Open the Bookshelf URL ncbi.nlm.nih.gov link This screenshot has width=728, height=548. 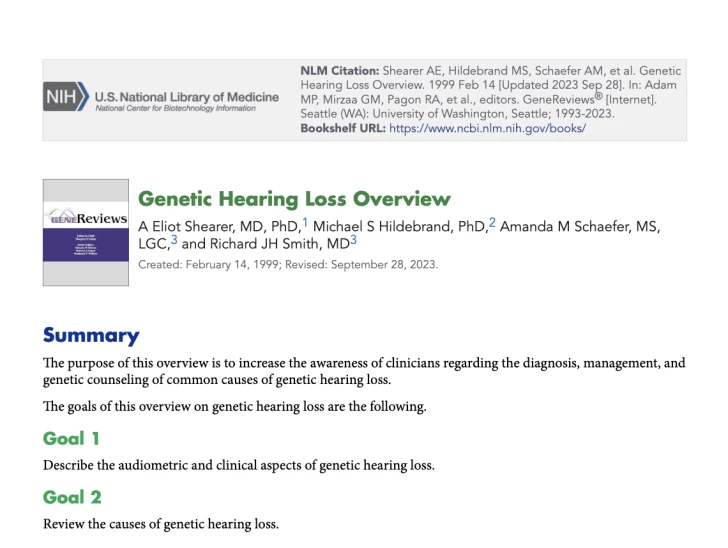(x=487, y=128)
